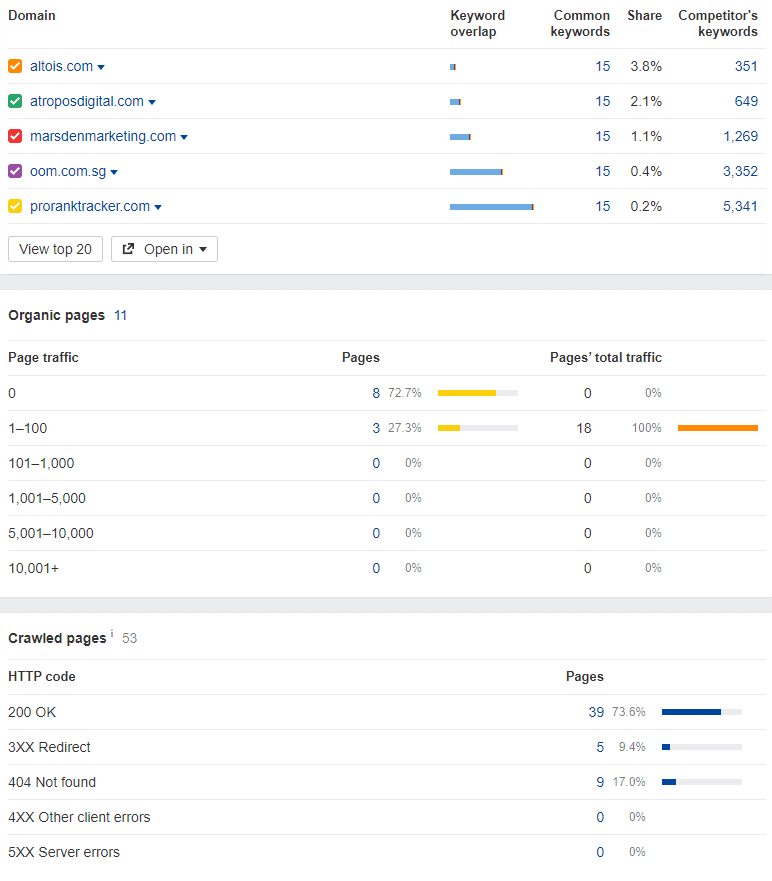Click the Keyword overlap column header

pos(478,24)
